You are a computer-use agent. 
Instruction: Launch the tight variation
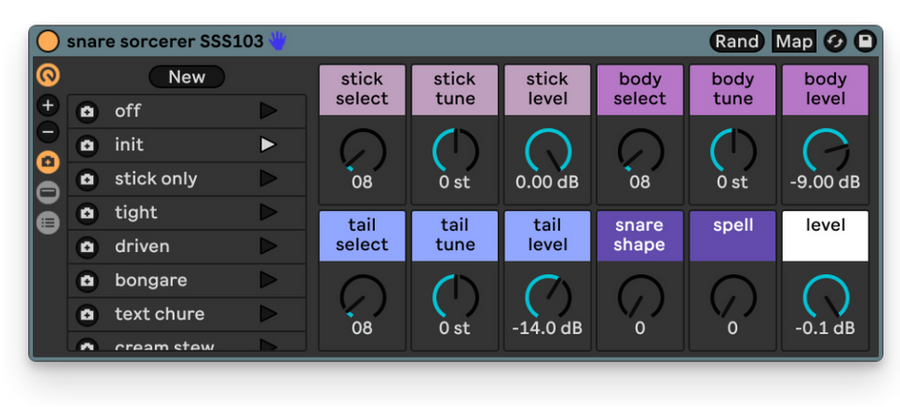pyautogui.click(x=268, y=212)
